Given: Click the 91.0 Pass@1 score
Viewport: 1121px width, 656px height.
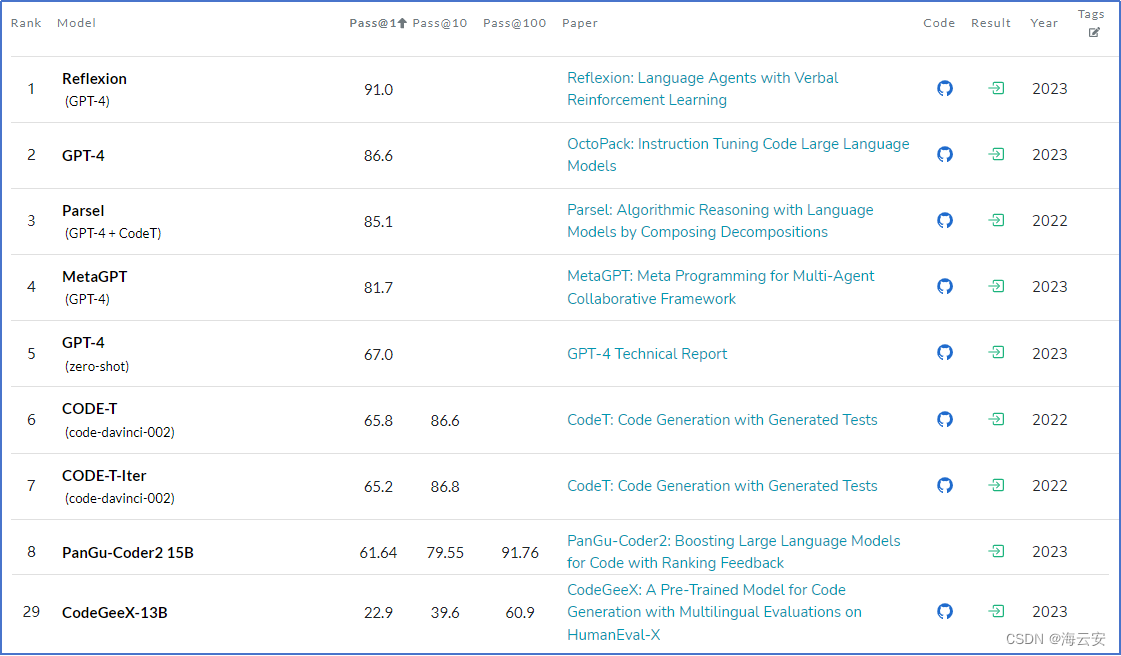Looking at the screenshot, I should (378, 89).
